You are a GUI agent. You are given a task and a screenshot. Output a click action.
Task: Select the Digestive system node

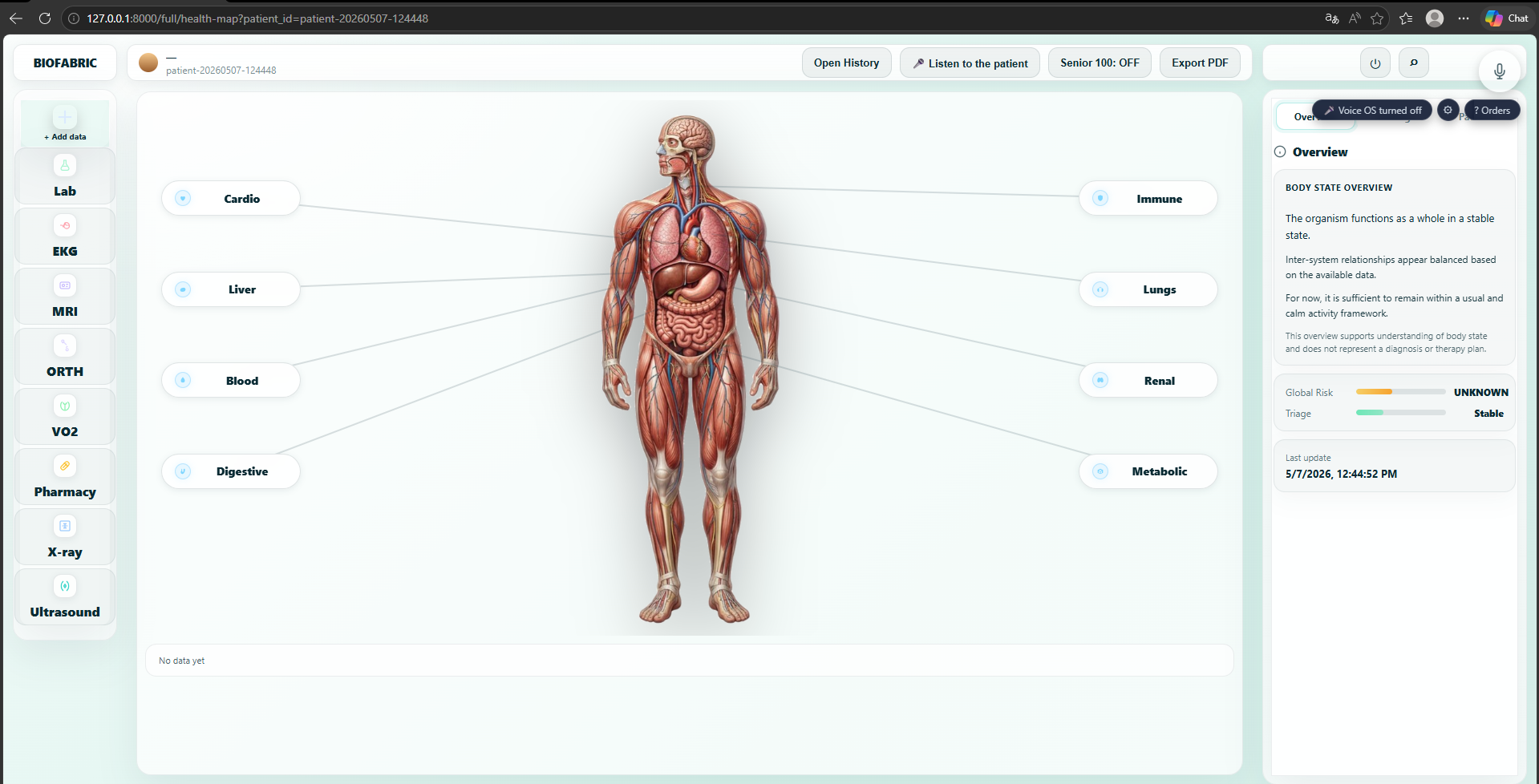click(231, 471)
